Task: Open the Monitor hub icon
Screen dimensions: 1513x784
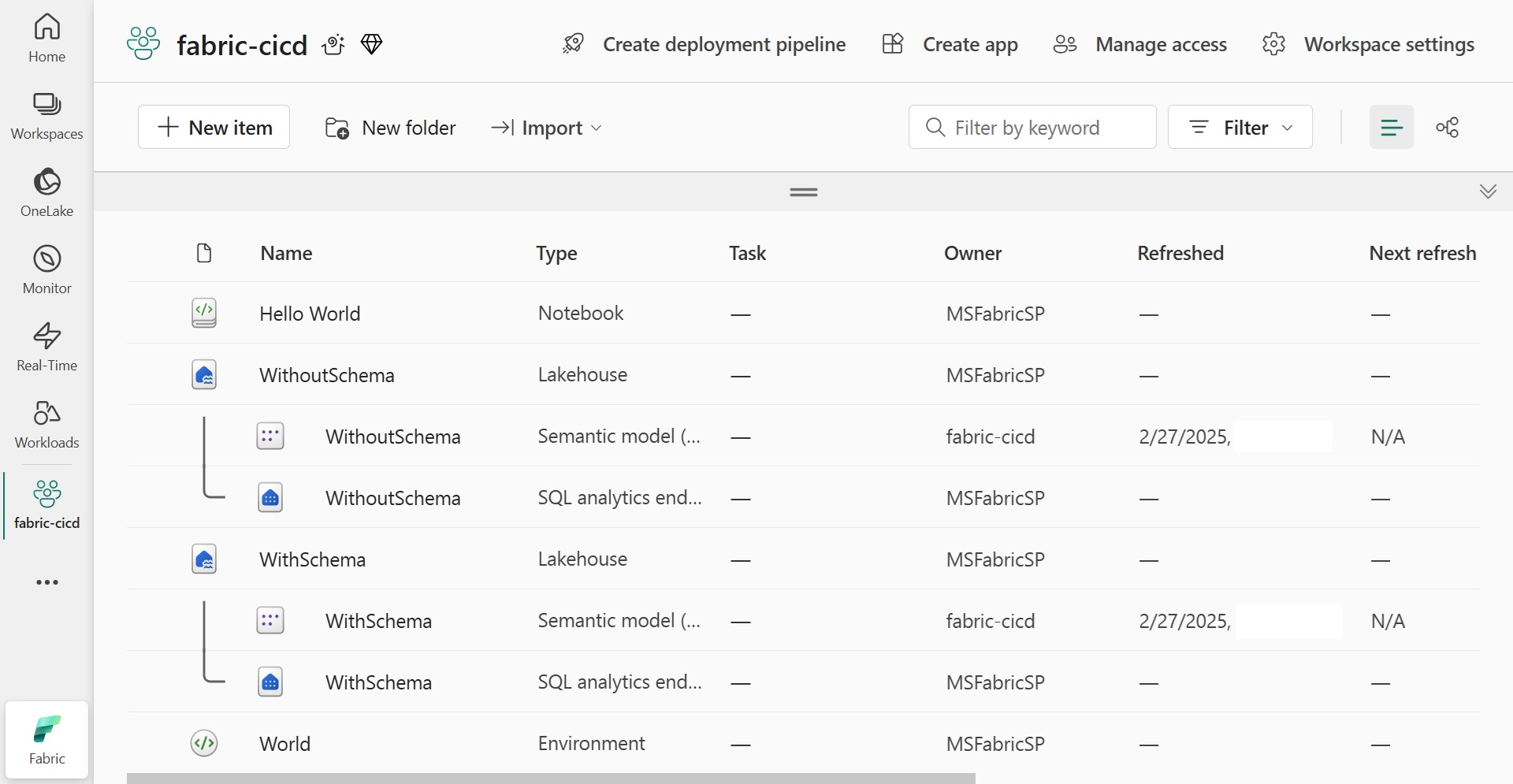Action: click(x=46, y=270)
